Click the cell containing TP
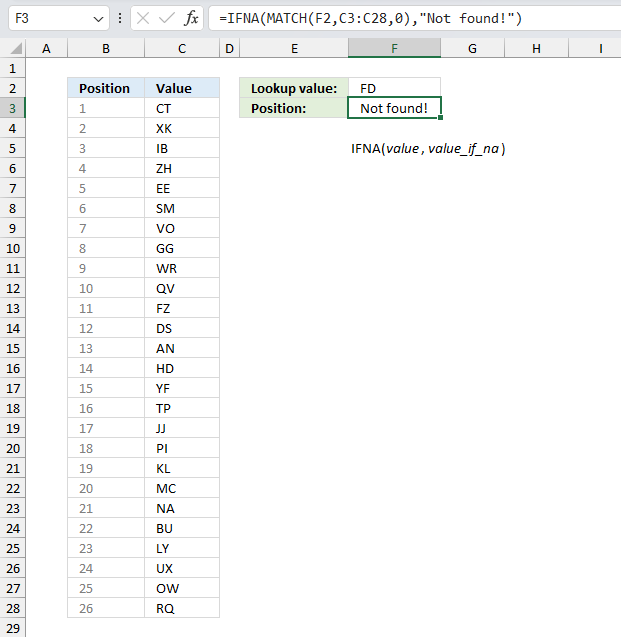621x637 pixels. click(182, 408)
